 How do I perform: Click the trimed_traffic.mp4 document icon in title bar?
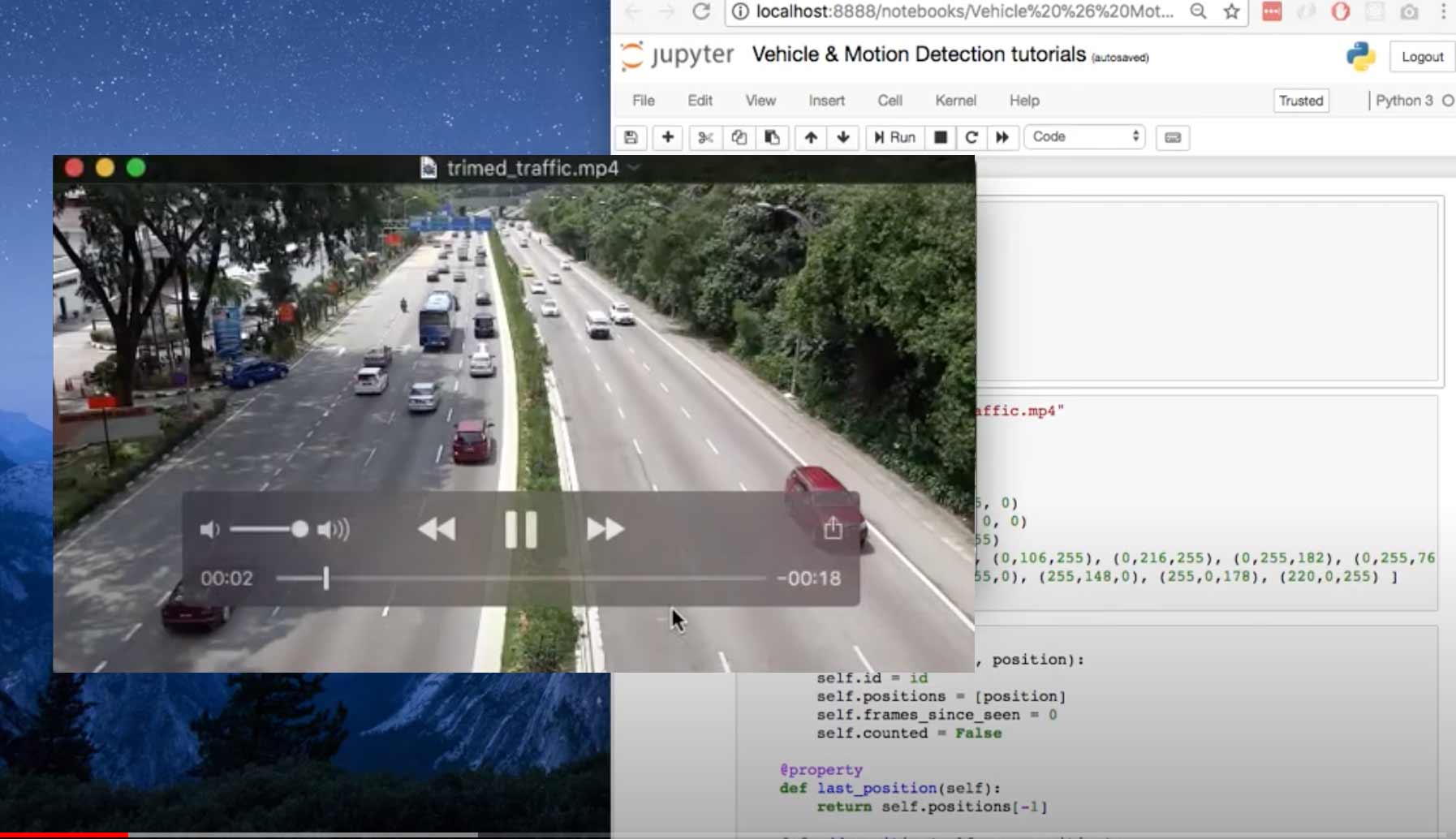(x=429, y=168)
